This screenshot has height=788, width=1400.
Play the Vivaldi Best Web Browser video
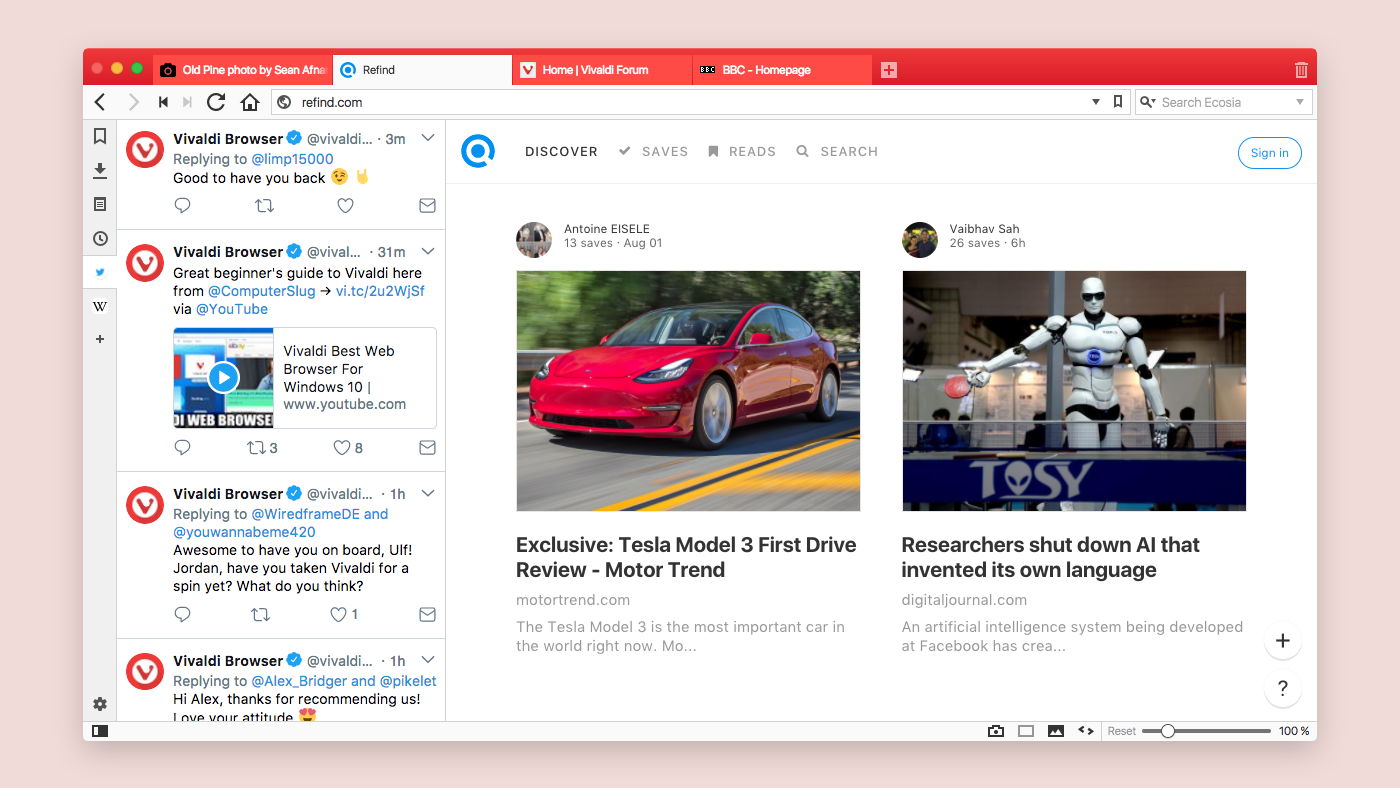coord(223,377)
